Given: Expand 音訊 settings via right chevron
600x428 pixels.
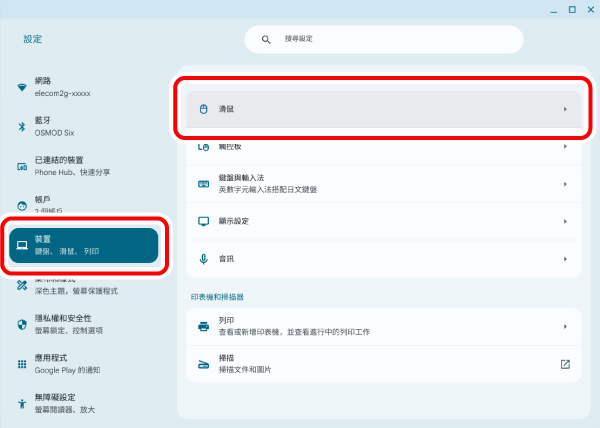Looking at the screenshot, I should coord(565,258).
